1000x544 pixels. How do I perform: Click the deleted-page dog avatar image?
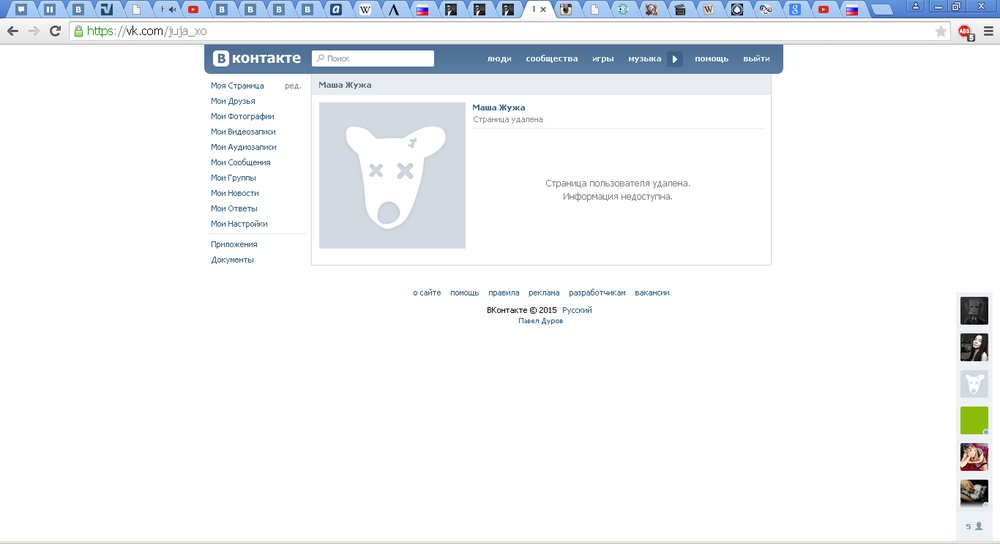[x=392, y=175]
